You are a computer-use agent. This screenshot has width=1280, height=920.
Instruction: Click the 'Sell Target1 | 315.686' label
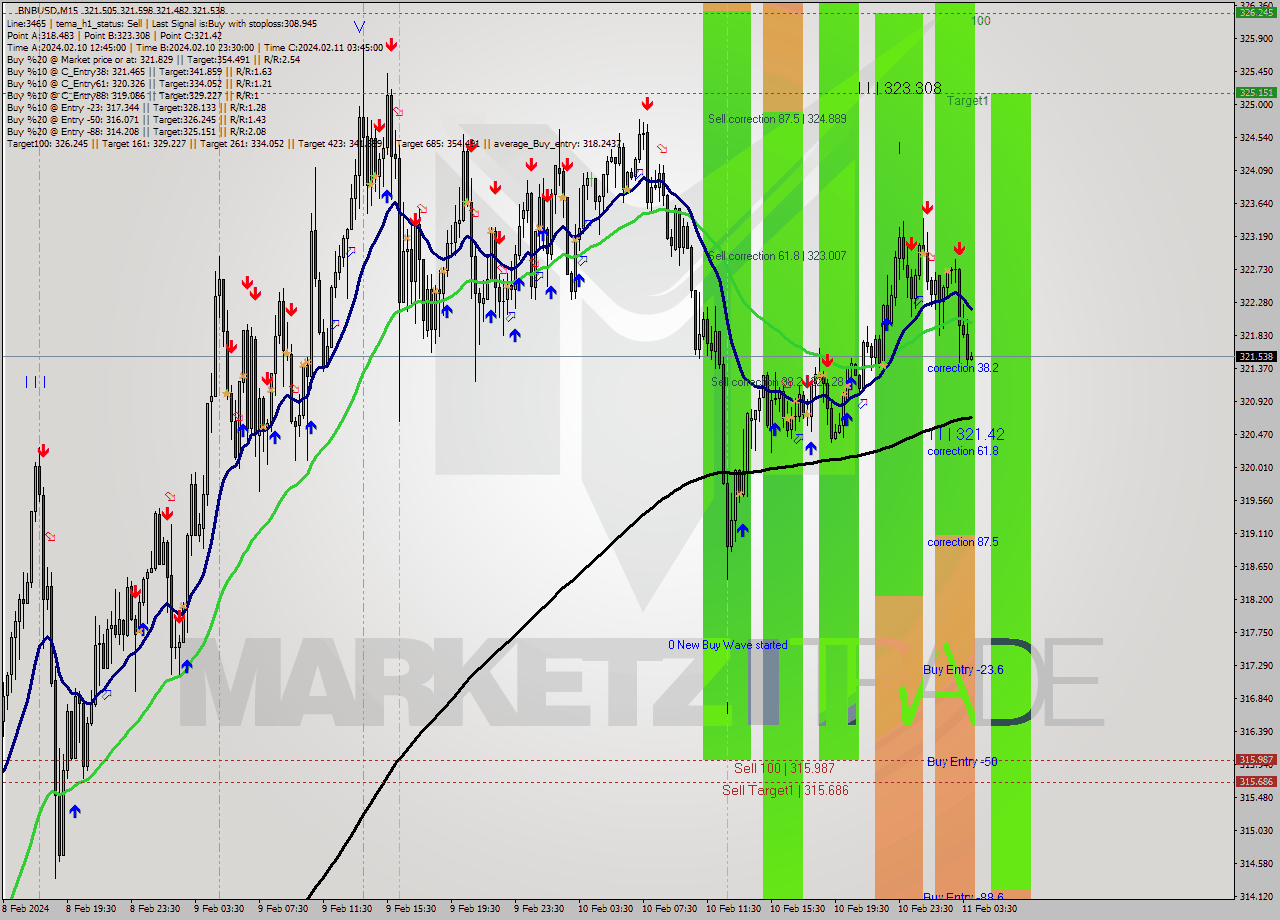click(x=785, y=790)
